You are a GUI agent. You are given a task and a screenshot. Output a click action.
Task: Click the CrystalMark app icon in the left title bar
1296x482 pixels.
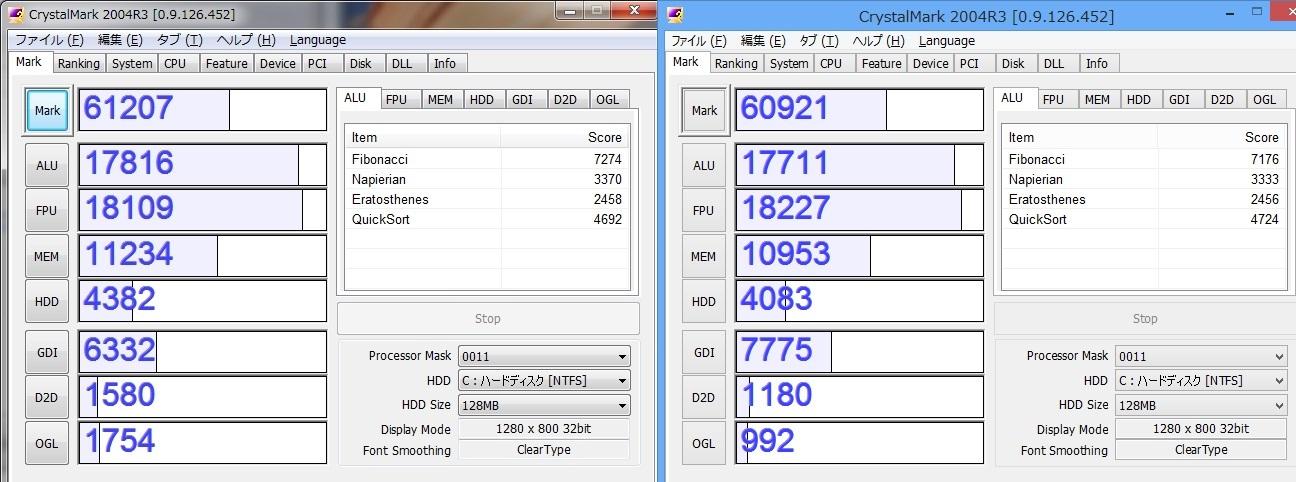[x=16, y=14]
